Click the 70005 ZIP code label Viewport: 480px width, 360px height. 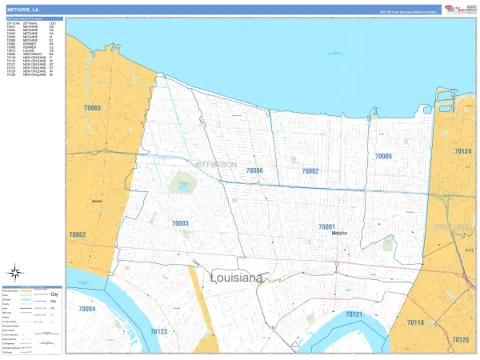pyautogui.click(x=383, y=156)
